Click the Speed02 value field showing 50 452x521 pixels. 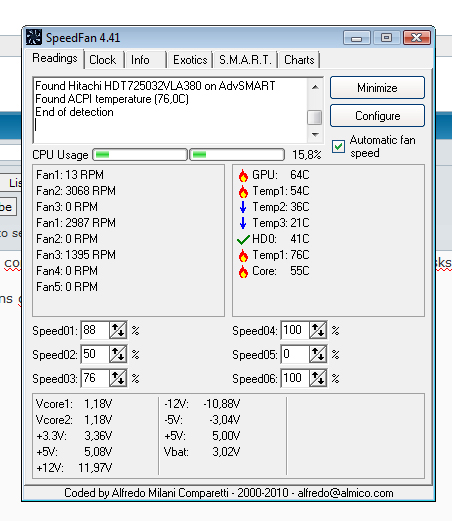pos(95,354)
